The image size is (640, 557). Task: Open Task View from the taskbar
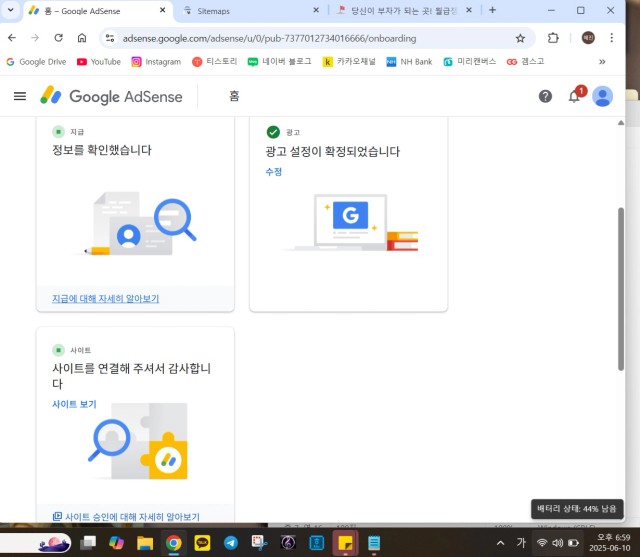pos(88,543)
